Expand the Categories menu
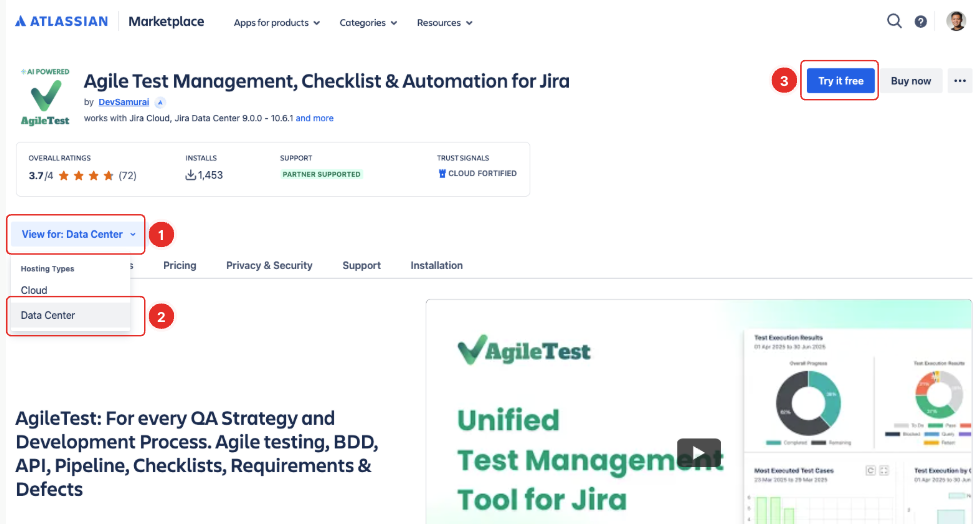This screenshot has width=979, height=524. tap(368, 22)
